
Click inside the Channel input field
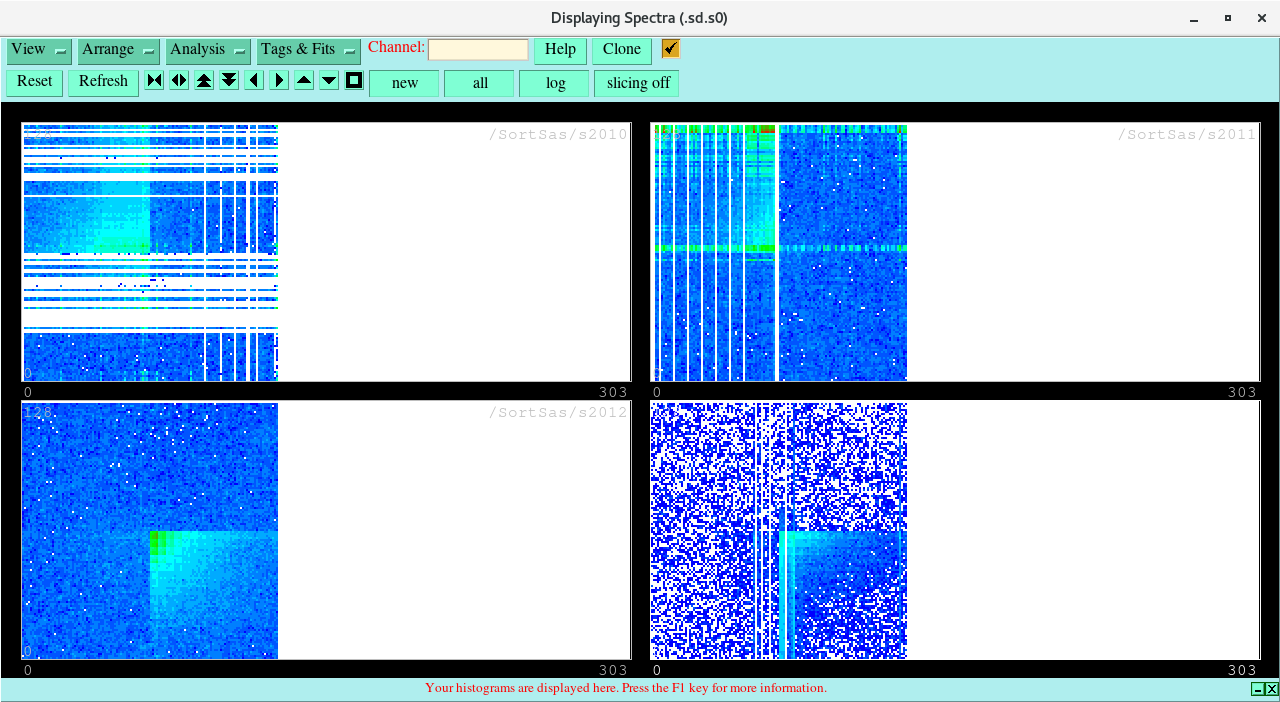click(x=479, y=48)
